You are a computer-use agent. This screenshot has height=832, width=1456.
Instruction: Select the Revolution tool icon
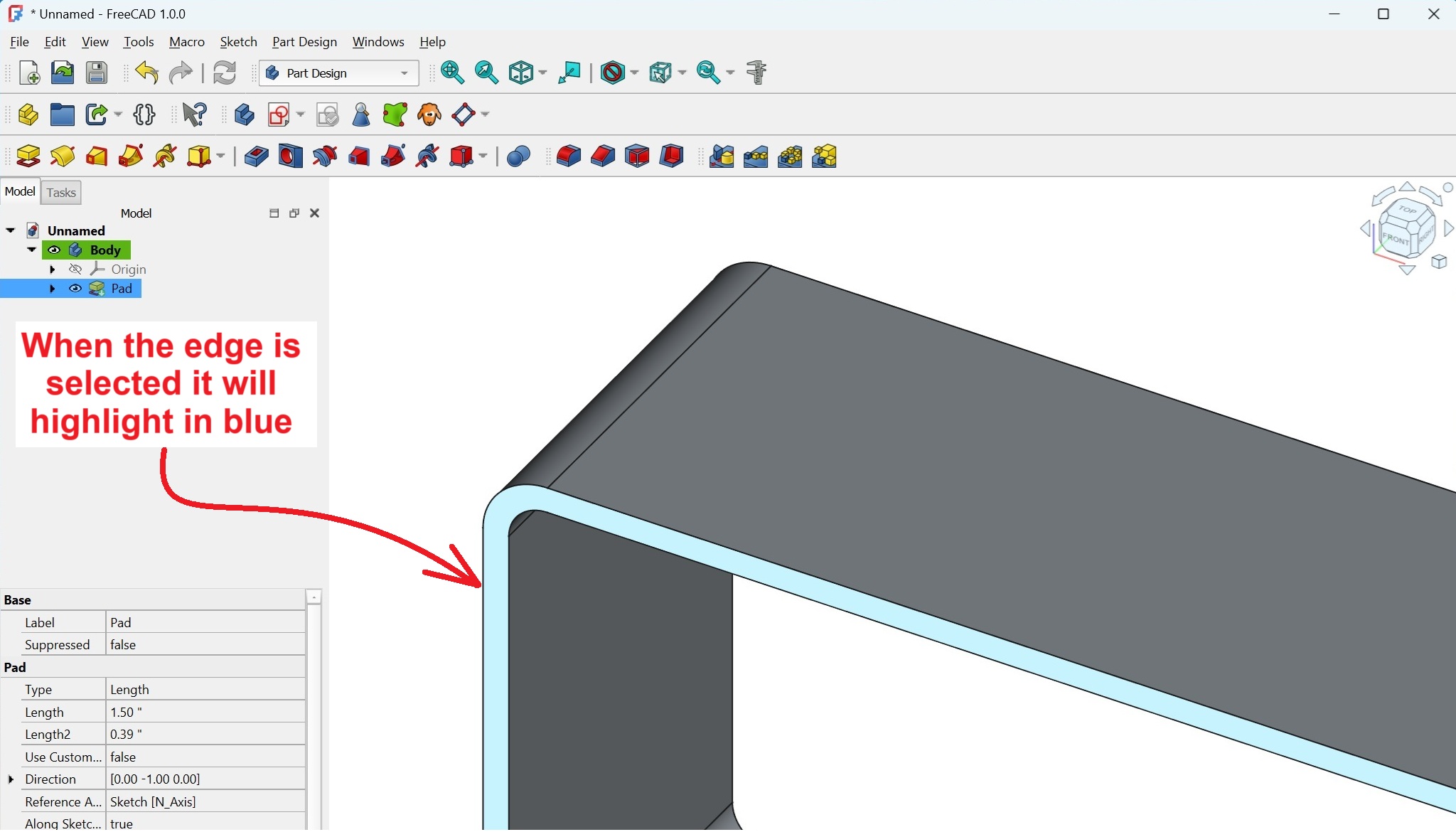[63, 156]
